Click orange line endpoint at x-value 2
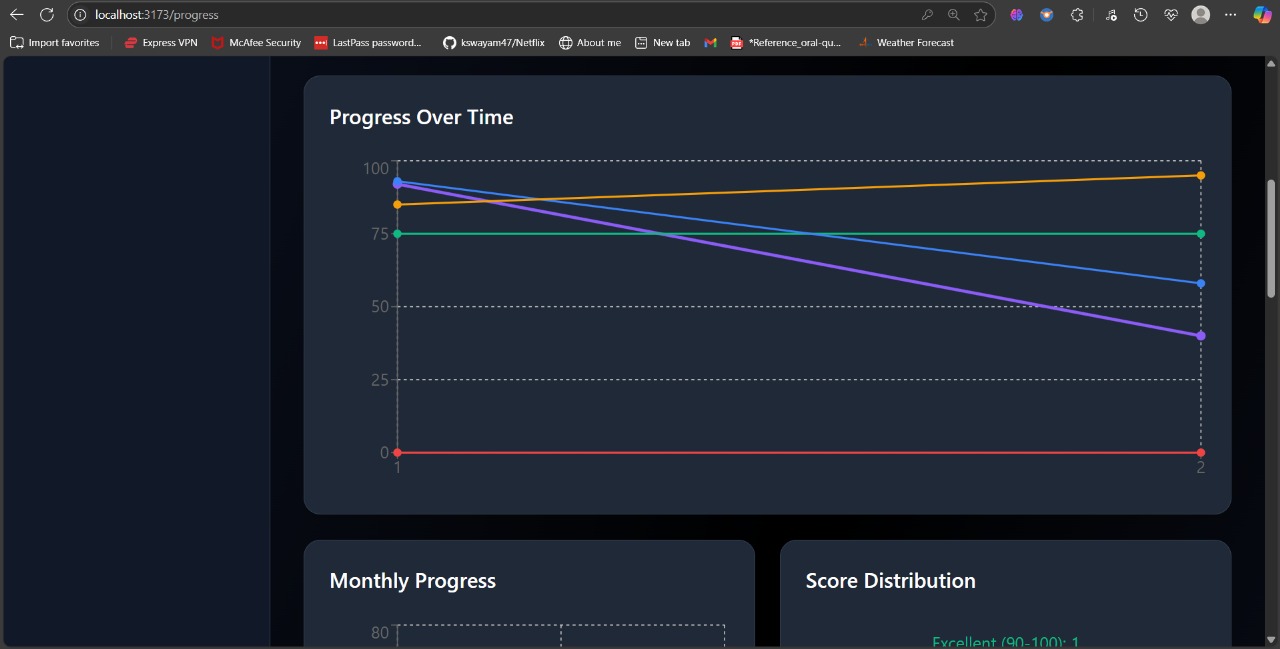Image resolution: width=1280 pixels, height=649 pixels. pos(1201,176)
